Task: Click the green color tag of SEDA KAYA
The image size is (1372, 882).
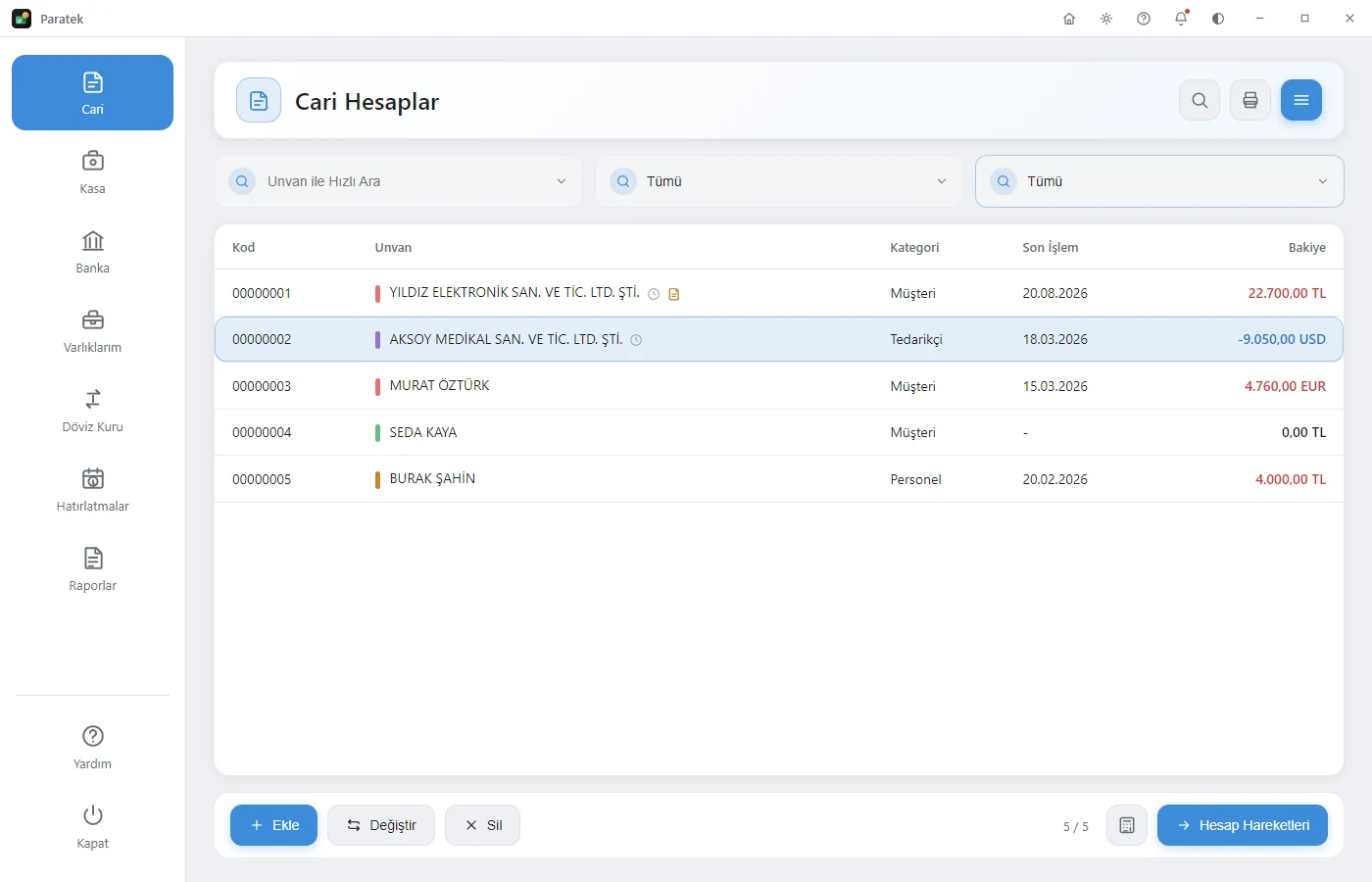Action: (377, 432)
